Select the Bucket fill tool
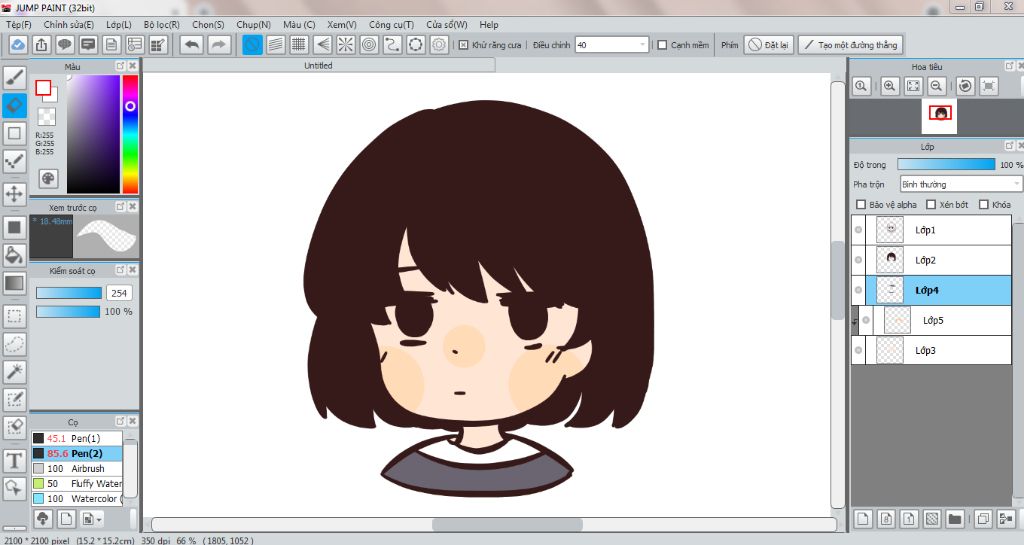 pyautogui.click(x=14, y=255)
